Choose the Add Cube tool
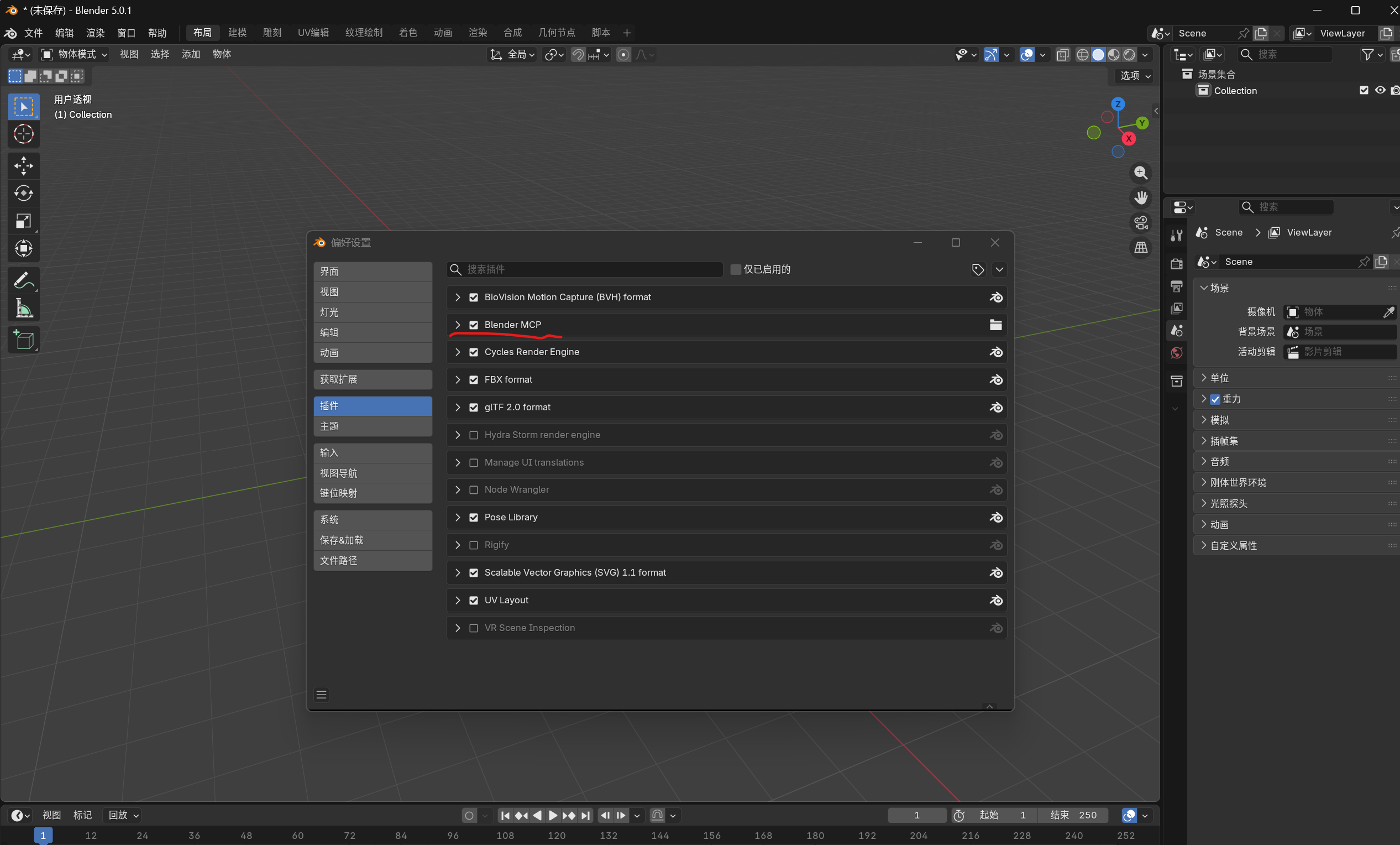The image size is (1400, 845). (x=23, y=340)
